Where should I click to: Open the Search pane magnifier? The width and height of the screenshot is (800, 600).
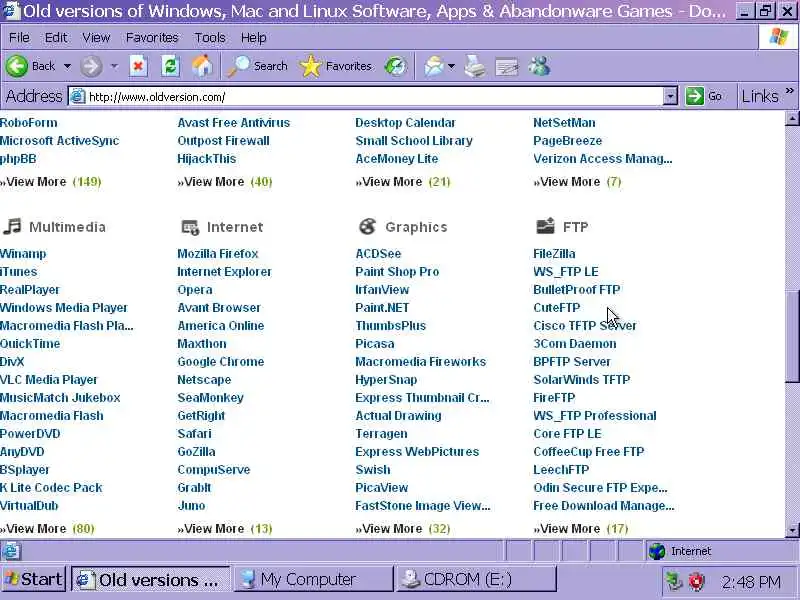[238, 66]
